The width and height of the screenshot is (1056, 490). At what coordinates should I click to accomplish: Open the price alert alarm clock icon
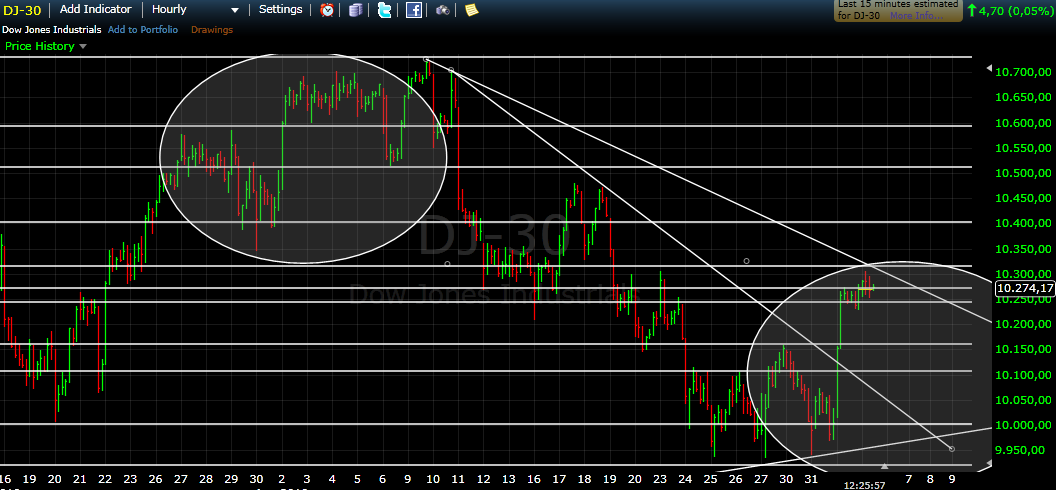pyautogui.click(x=327, y=9)
